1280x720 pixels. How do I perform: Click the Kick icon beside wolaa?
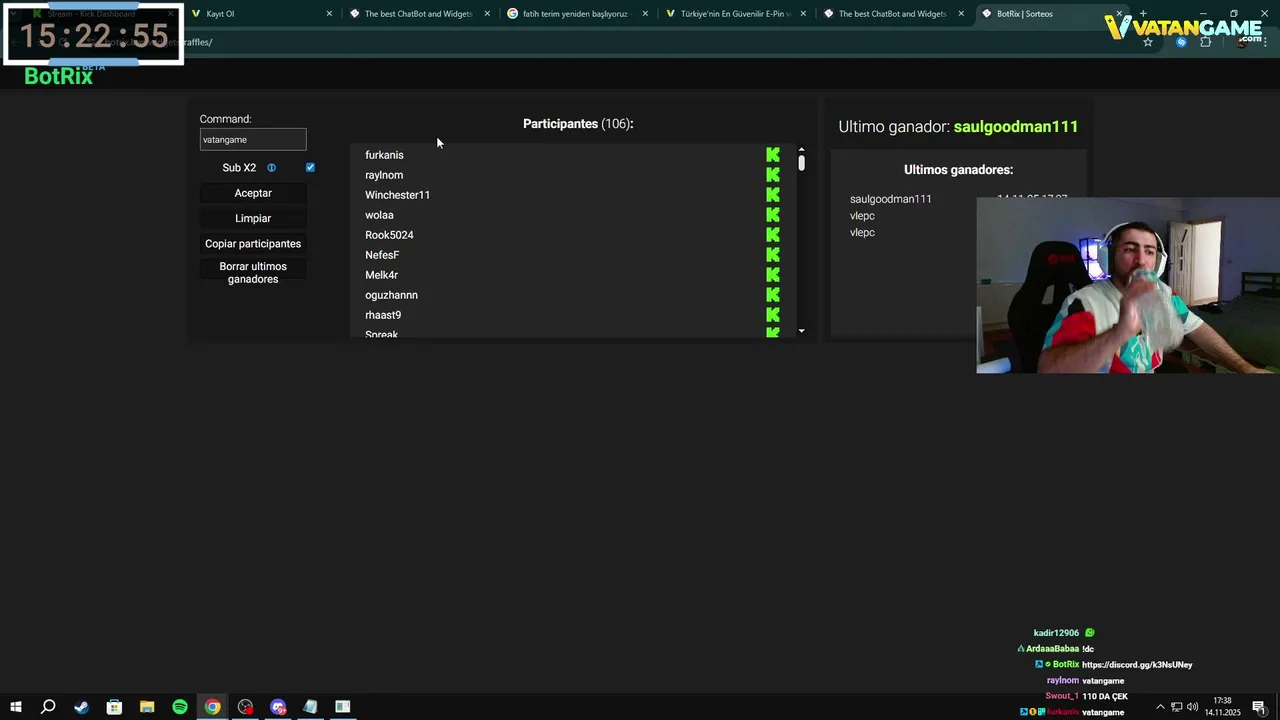click(x=773, y=215)
